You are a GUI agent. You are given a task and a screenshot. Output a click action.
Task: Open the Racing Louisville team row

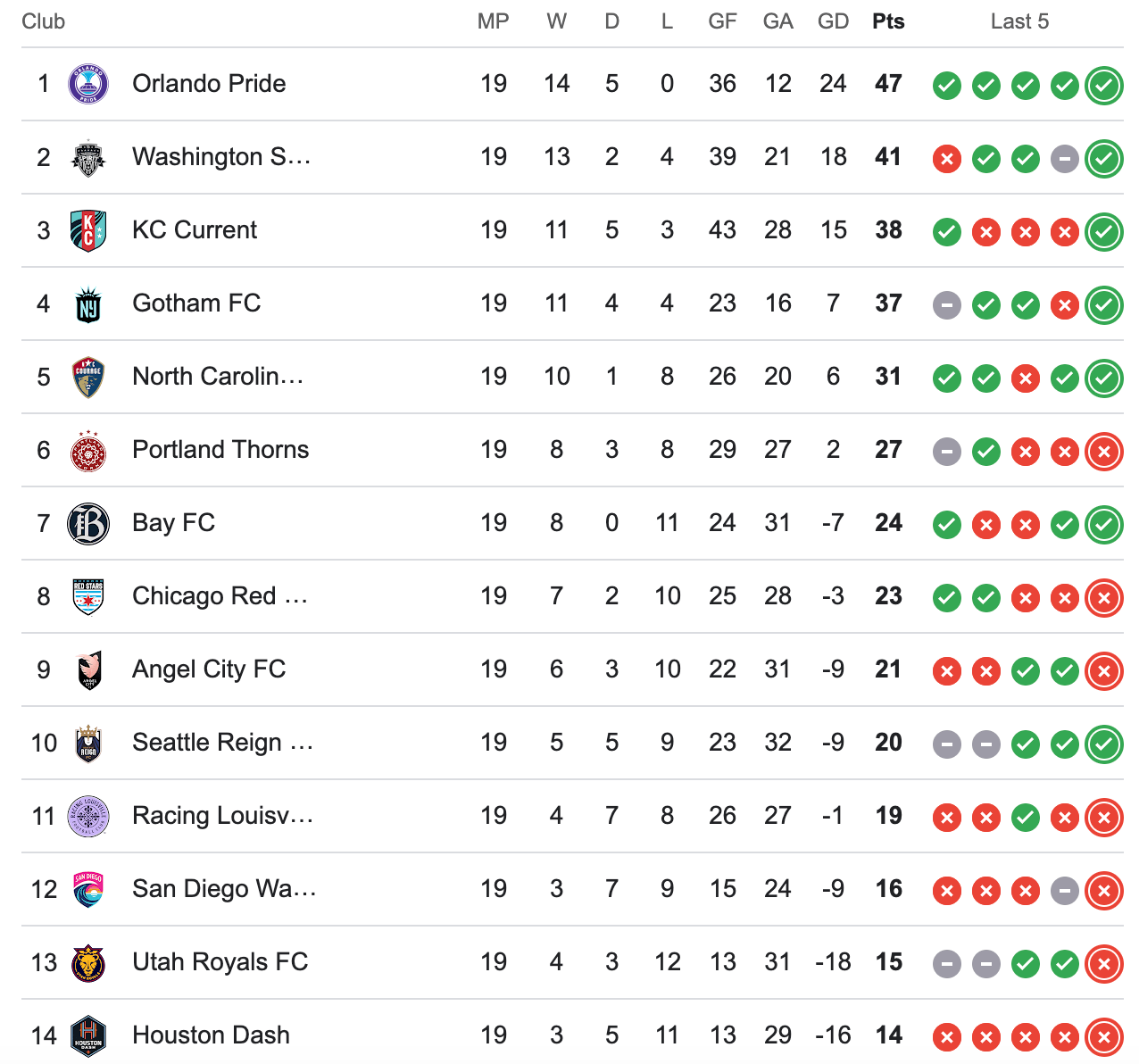(571, 816)
